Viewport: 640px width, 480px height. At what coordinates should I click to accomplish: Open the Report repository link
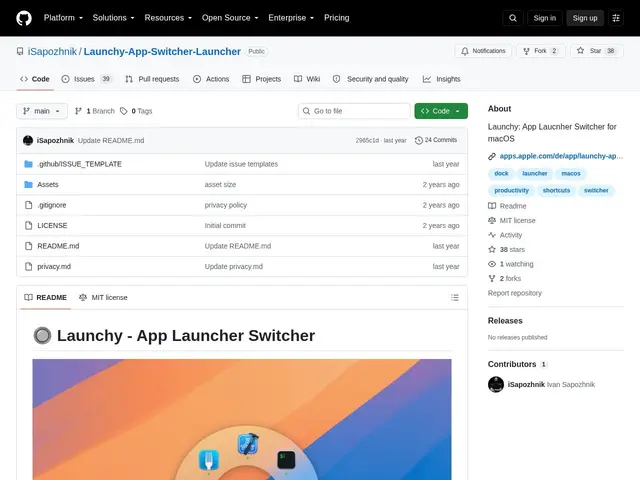click(x=515, y=293)
